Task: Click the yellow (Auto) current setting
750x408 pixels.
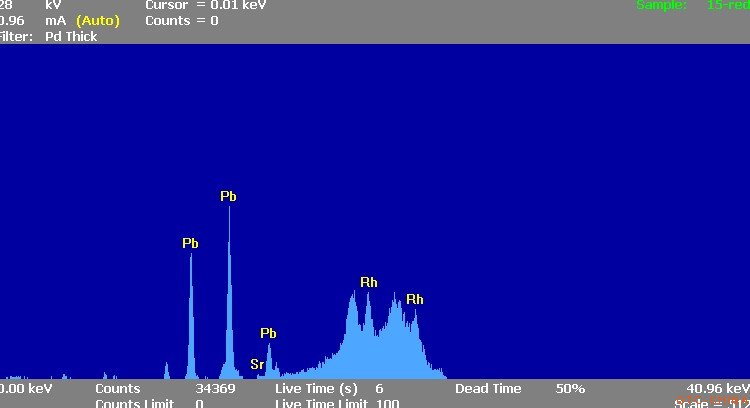Action: (x=97, y=20)
